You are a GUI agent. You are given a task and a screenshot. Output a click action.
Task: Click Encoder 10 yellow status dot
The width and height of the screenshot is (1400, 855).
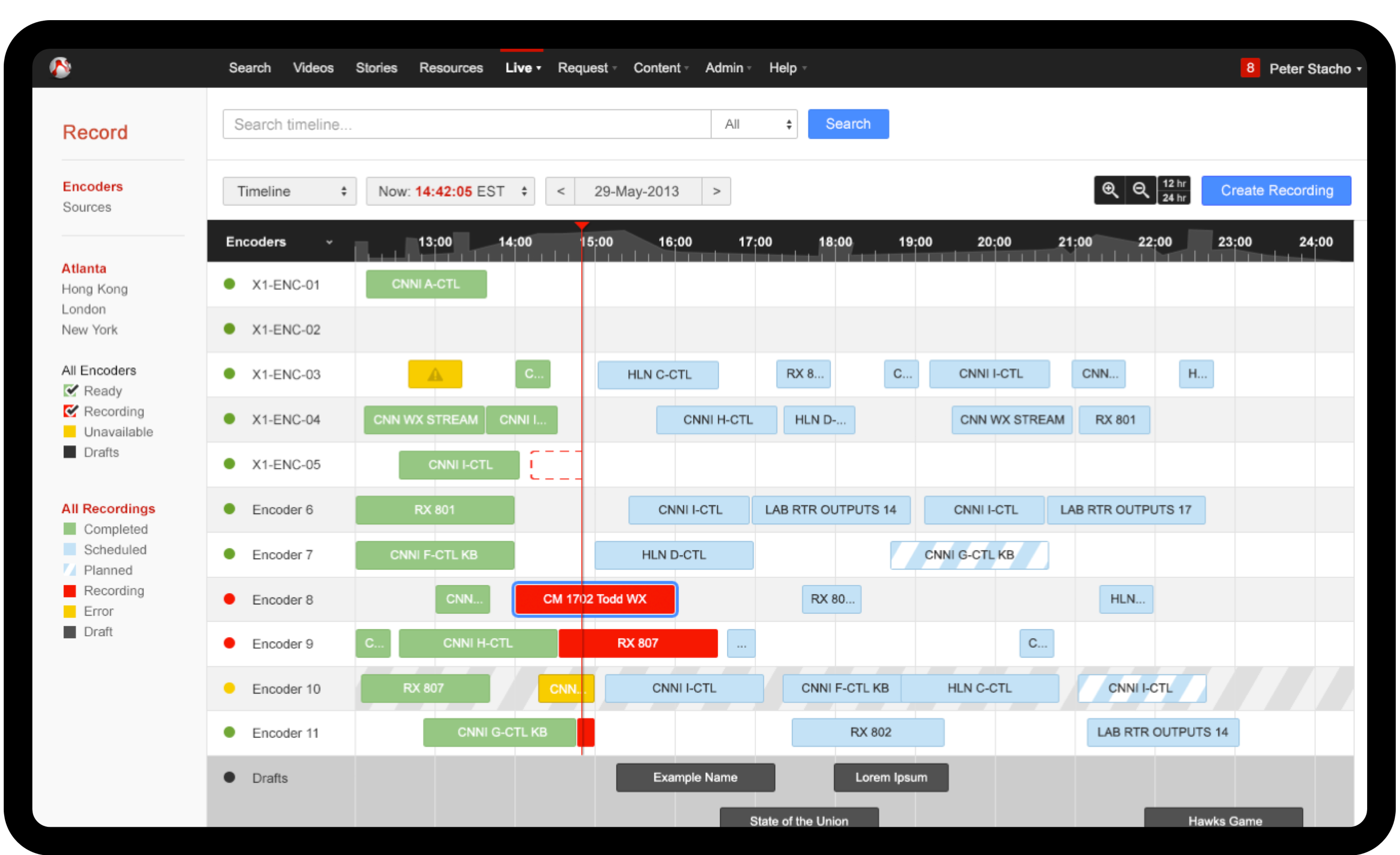point(230,688)
